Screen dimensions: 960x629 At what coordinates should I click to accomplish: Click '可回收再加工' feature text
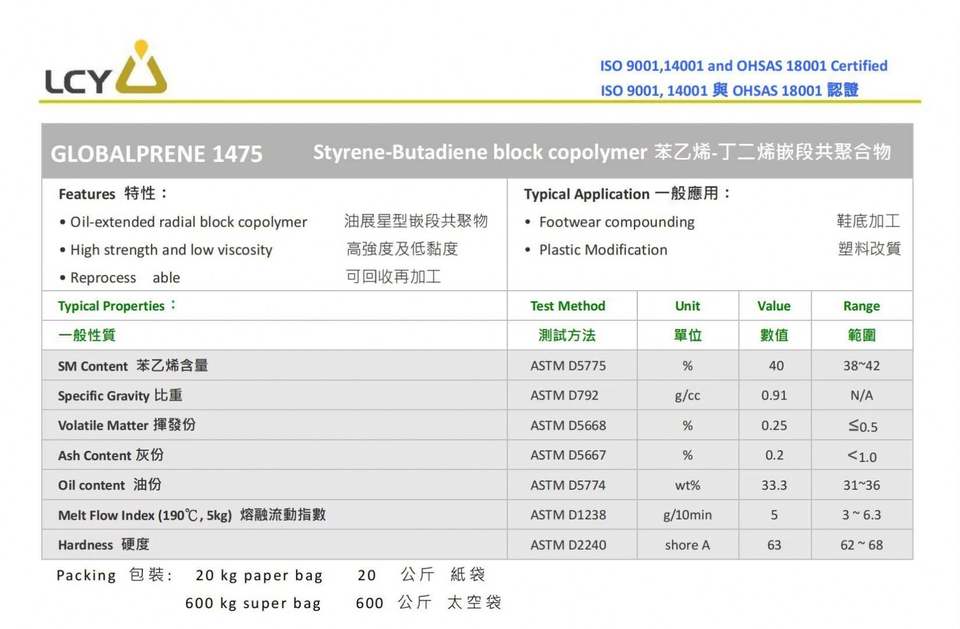coord(393,277)
